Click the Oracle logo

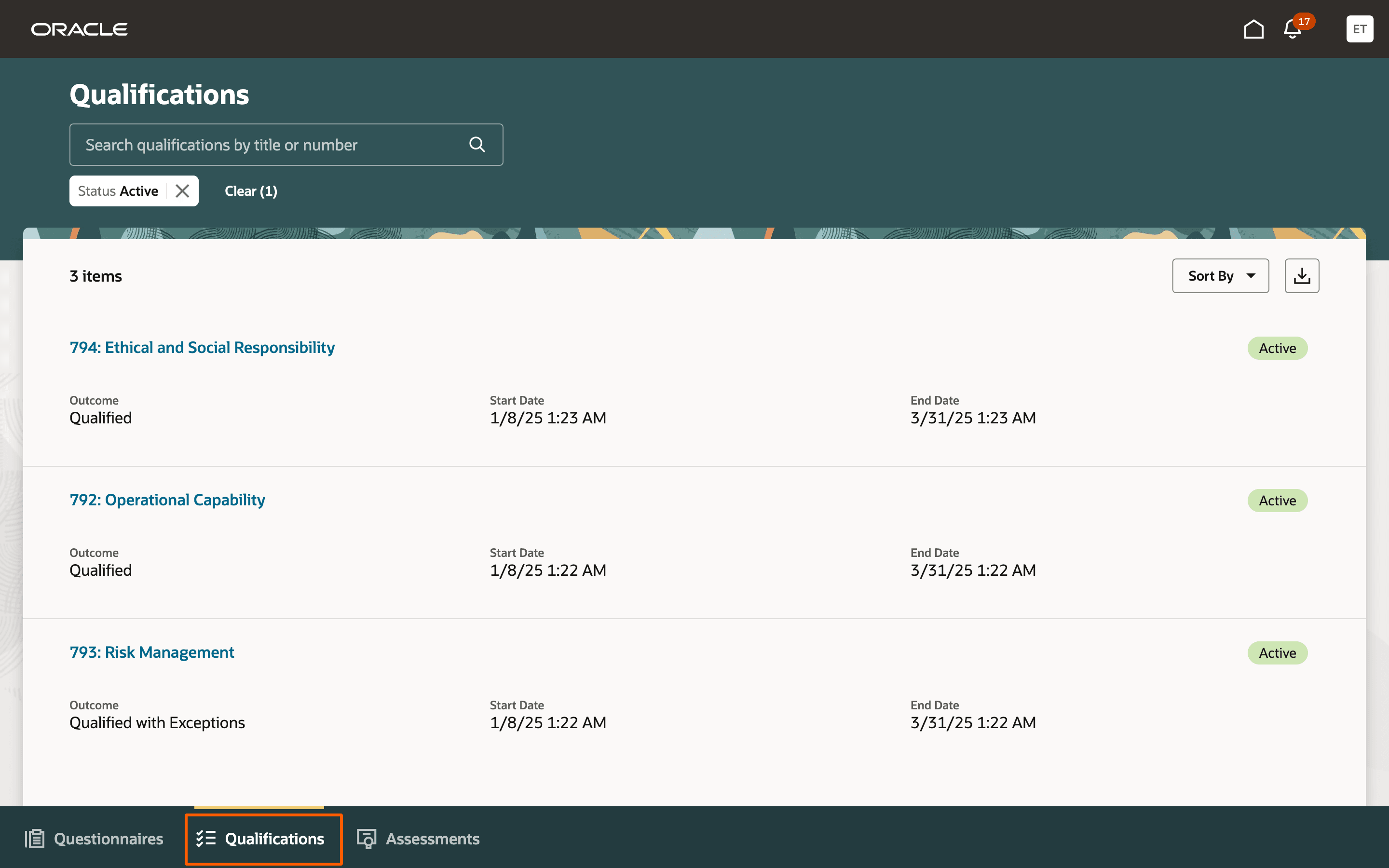[79, 29]
